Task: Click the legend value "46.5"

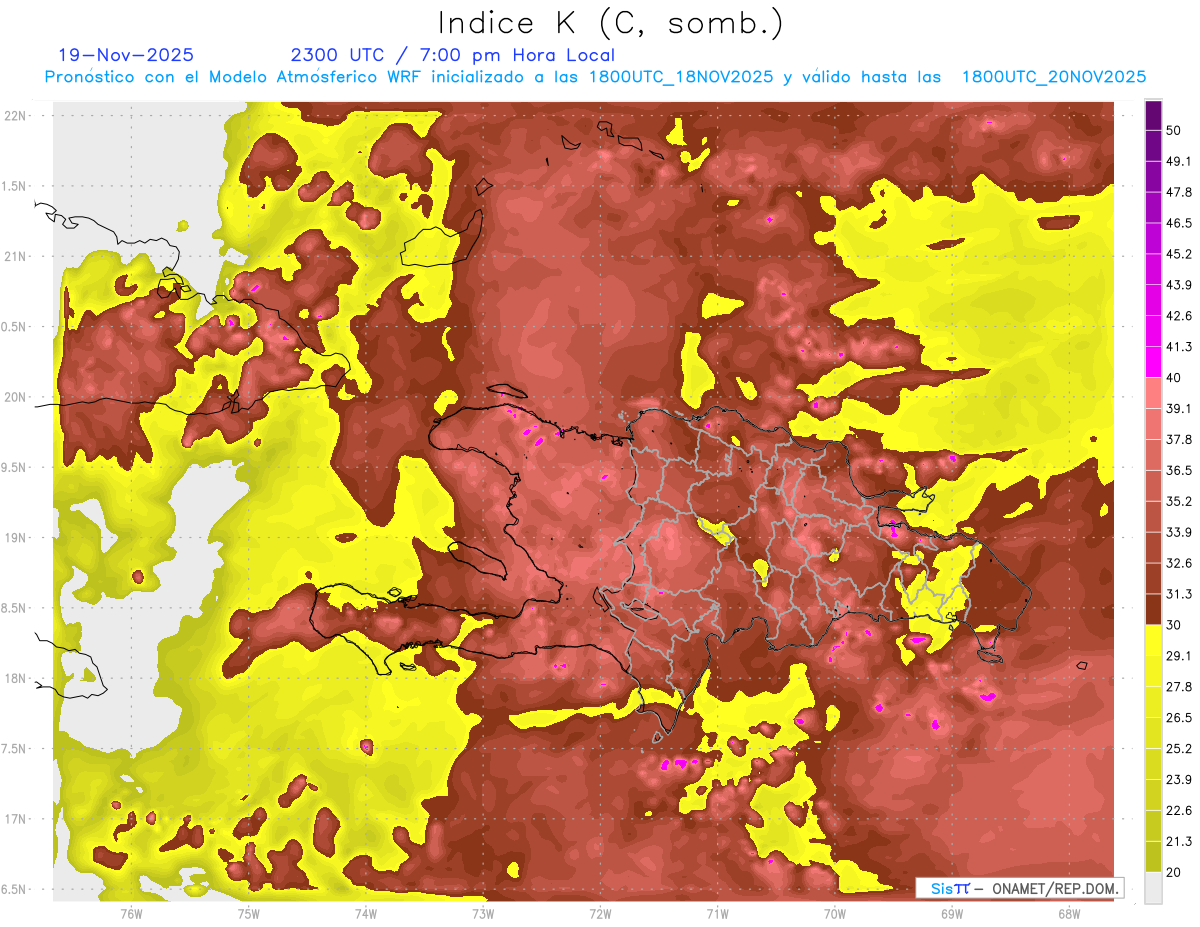Action: [x=1179, y=223]
